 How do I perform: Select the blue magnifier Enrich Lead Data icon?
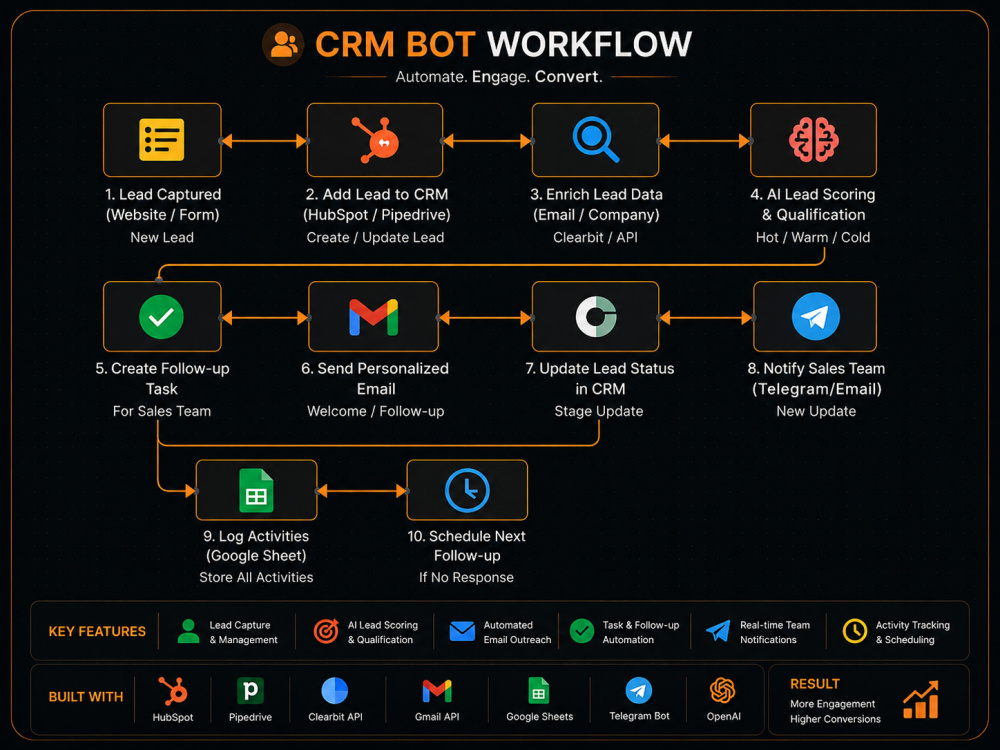coord(596,140)
